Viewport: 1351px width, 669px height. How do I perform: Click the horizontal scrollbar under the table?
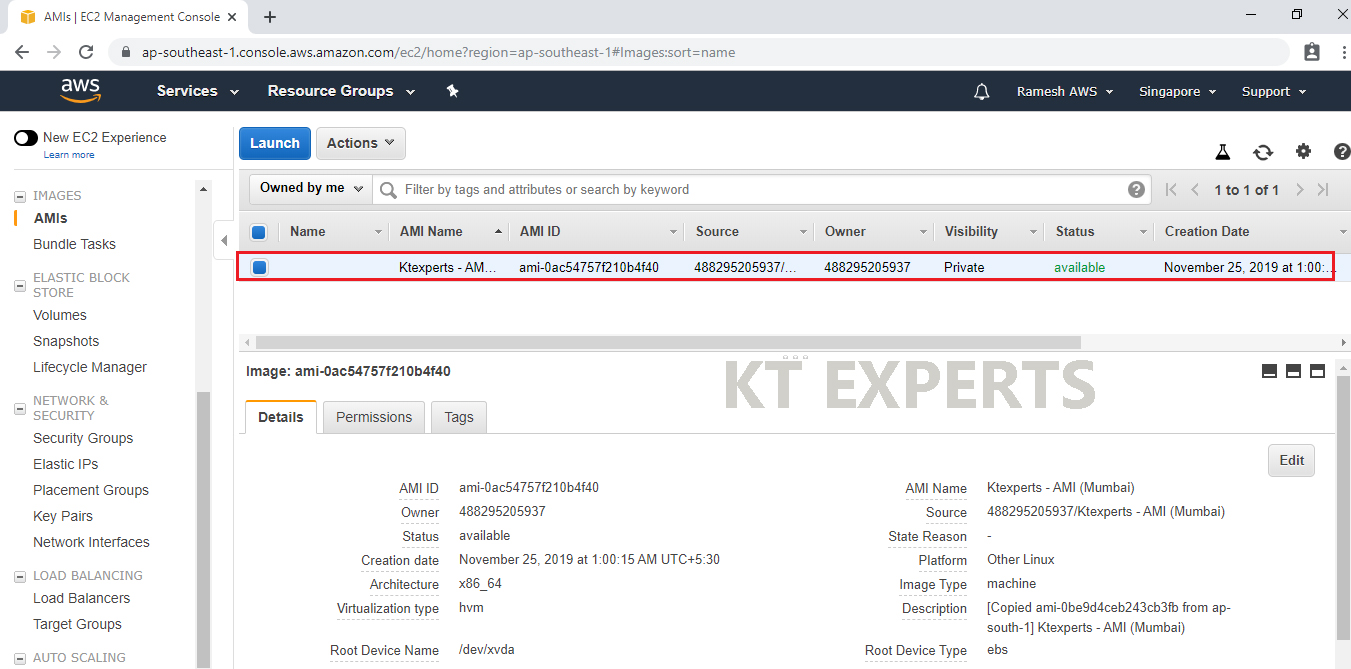[x=669, y=342]
